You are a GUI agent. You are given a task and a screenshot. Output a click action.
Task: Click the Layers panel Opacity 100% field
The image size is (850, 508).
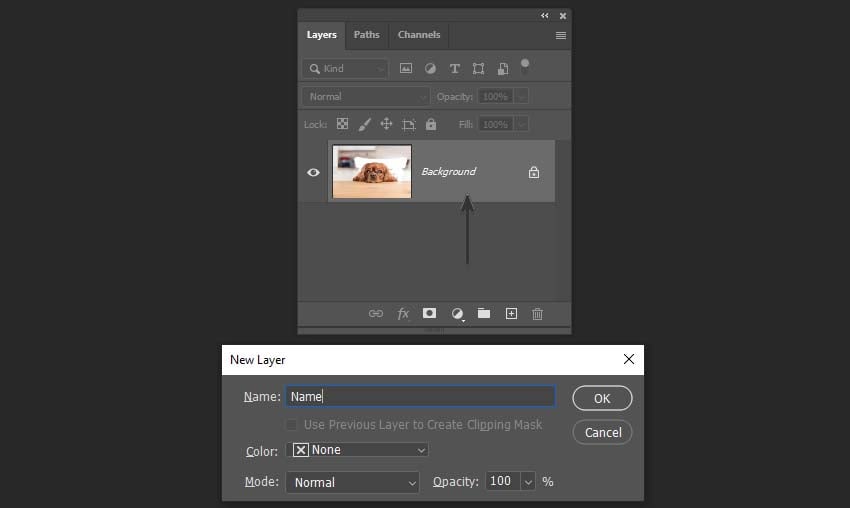tap(495, 97)
